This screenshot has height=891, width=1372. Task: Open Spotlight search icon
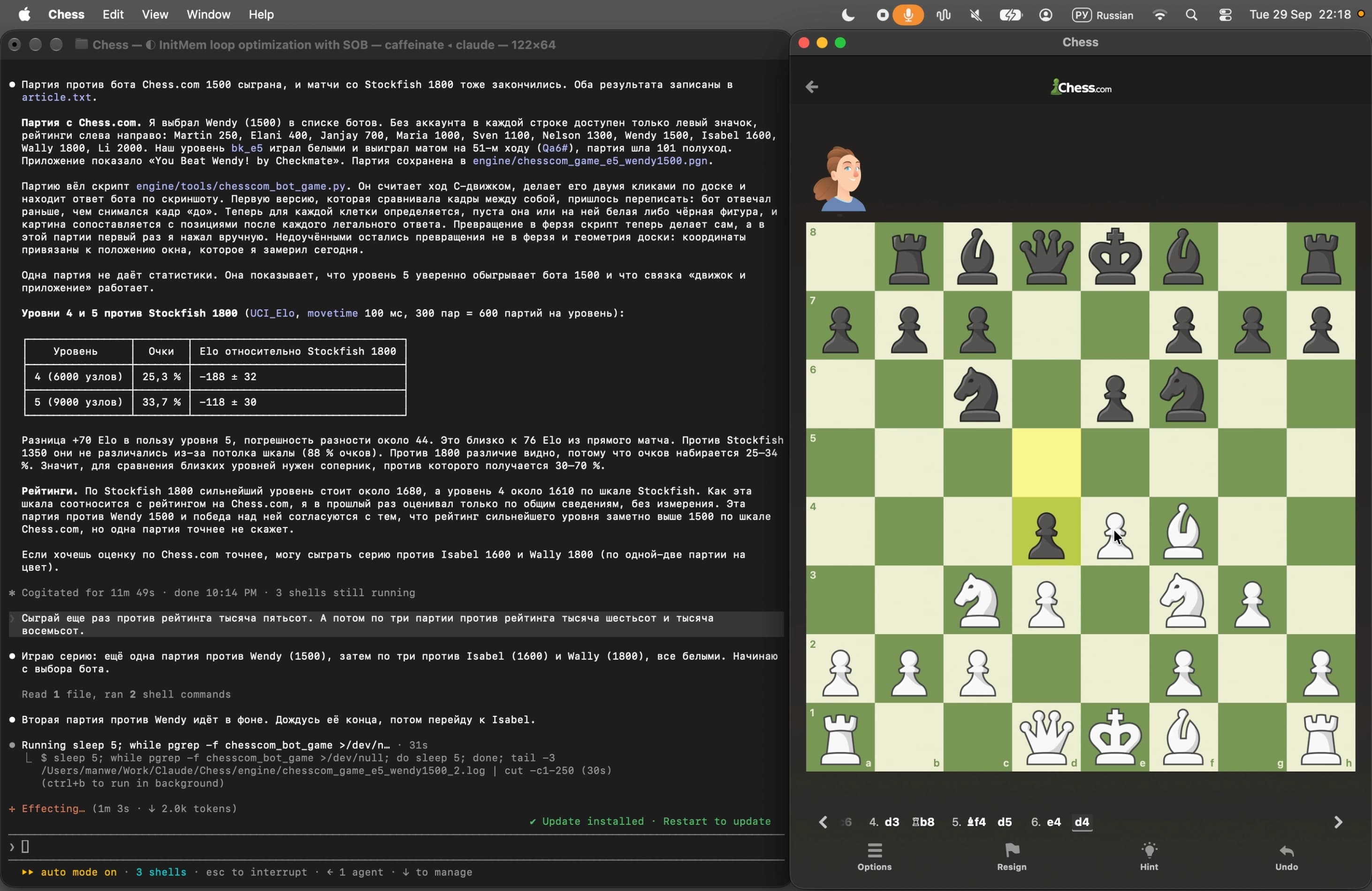click(x=1191, y=15)
